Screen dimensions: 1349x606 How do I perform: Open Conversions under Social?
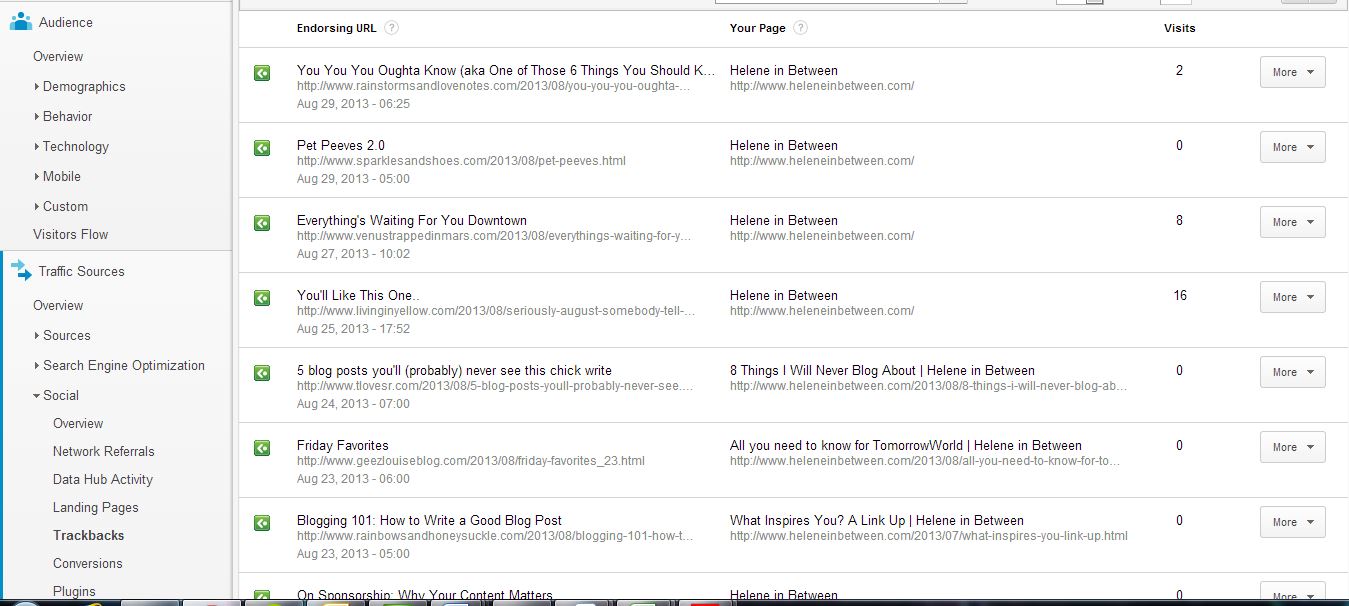pos(88,564)
